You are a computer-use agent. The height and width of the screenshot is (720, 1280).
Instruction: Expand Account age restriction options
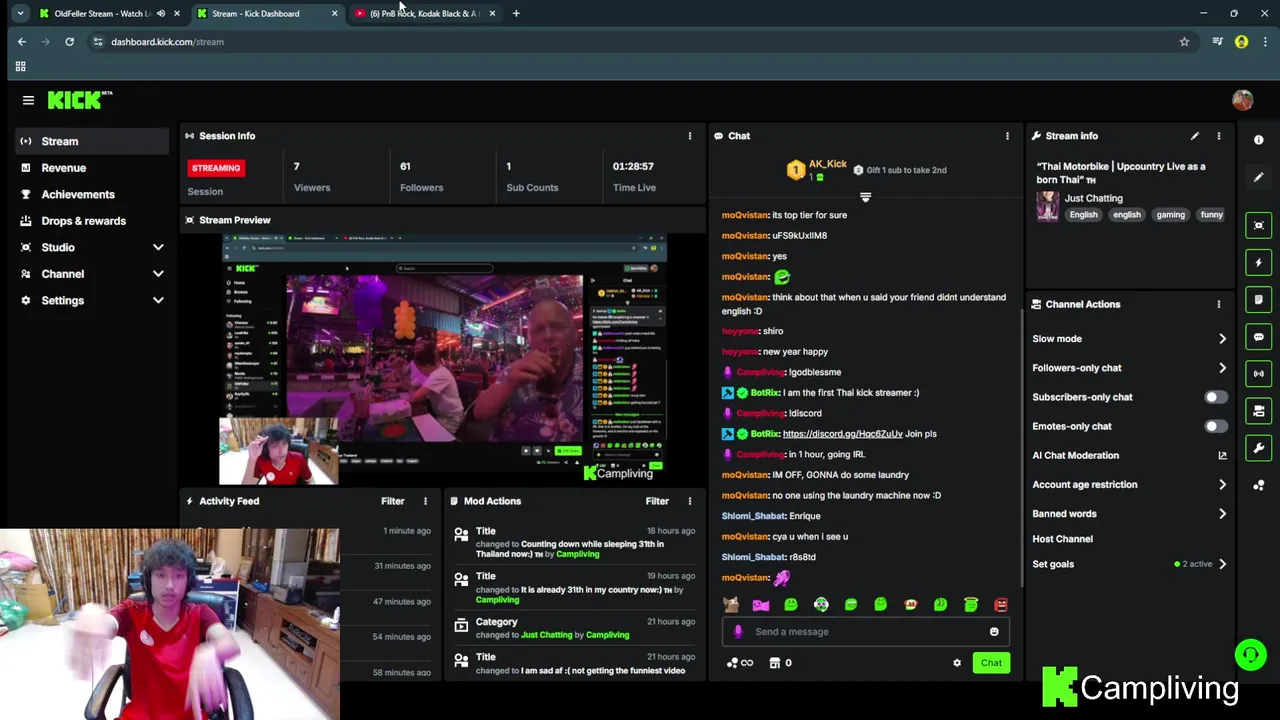click(1222, 485)
